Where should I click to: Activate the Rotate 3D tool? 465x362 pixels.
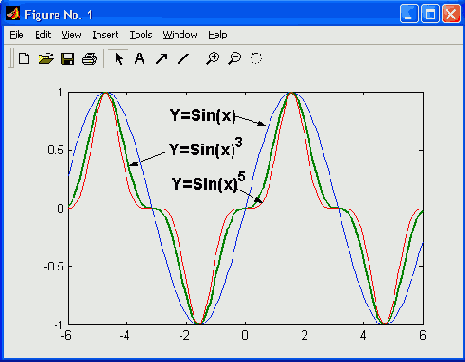(x=256, y=59)
